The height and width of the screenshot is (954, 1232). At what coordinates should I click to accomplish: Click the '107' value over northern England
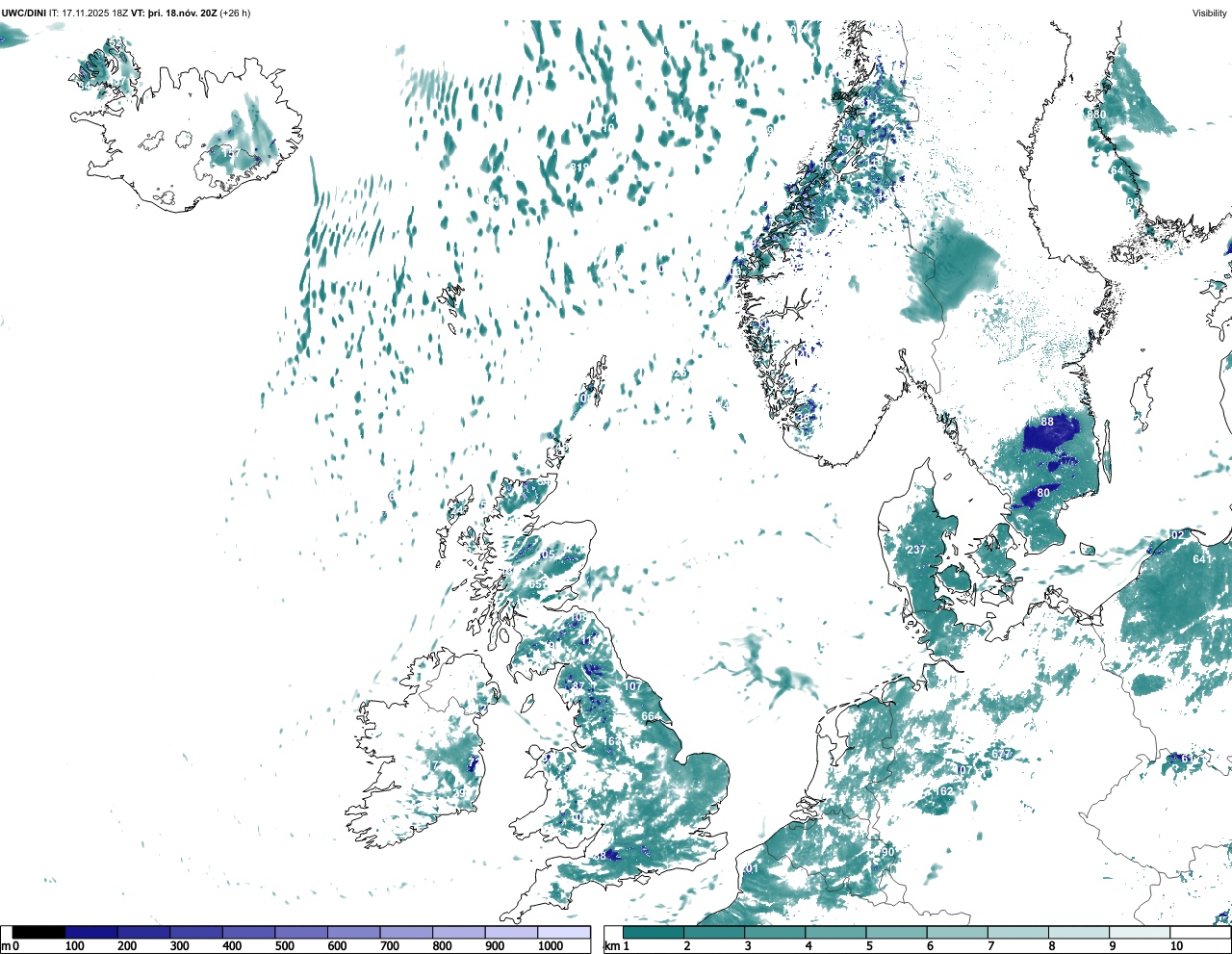632,686
